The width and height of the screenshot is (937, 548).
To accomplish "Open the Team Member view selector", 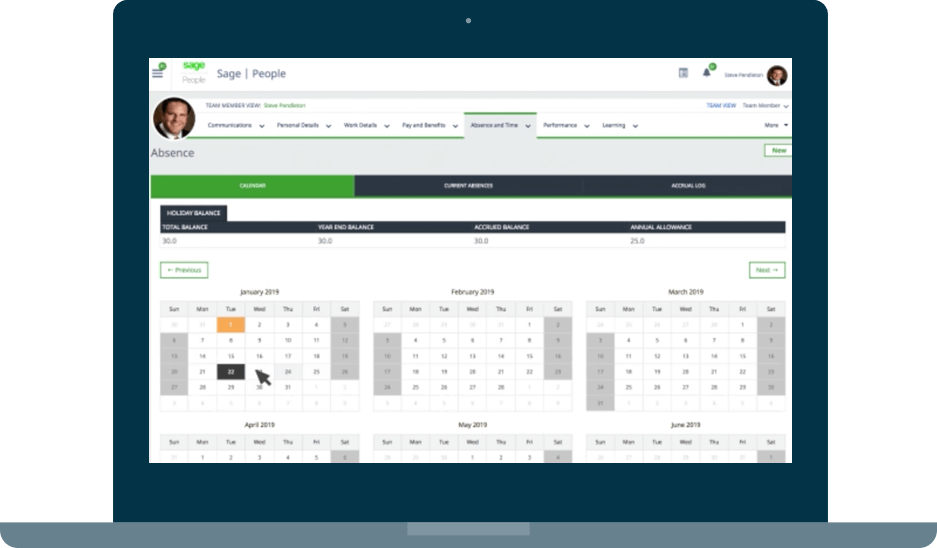I will 765,105.
